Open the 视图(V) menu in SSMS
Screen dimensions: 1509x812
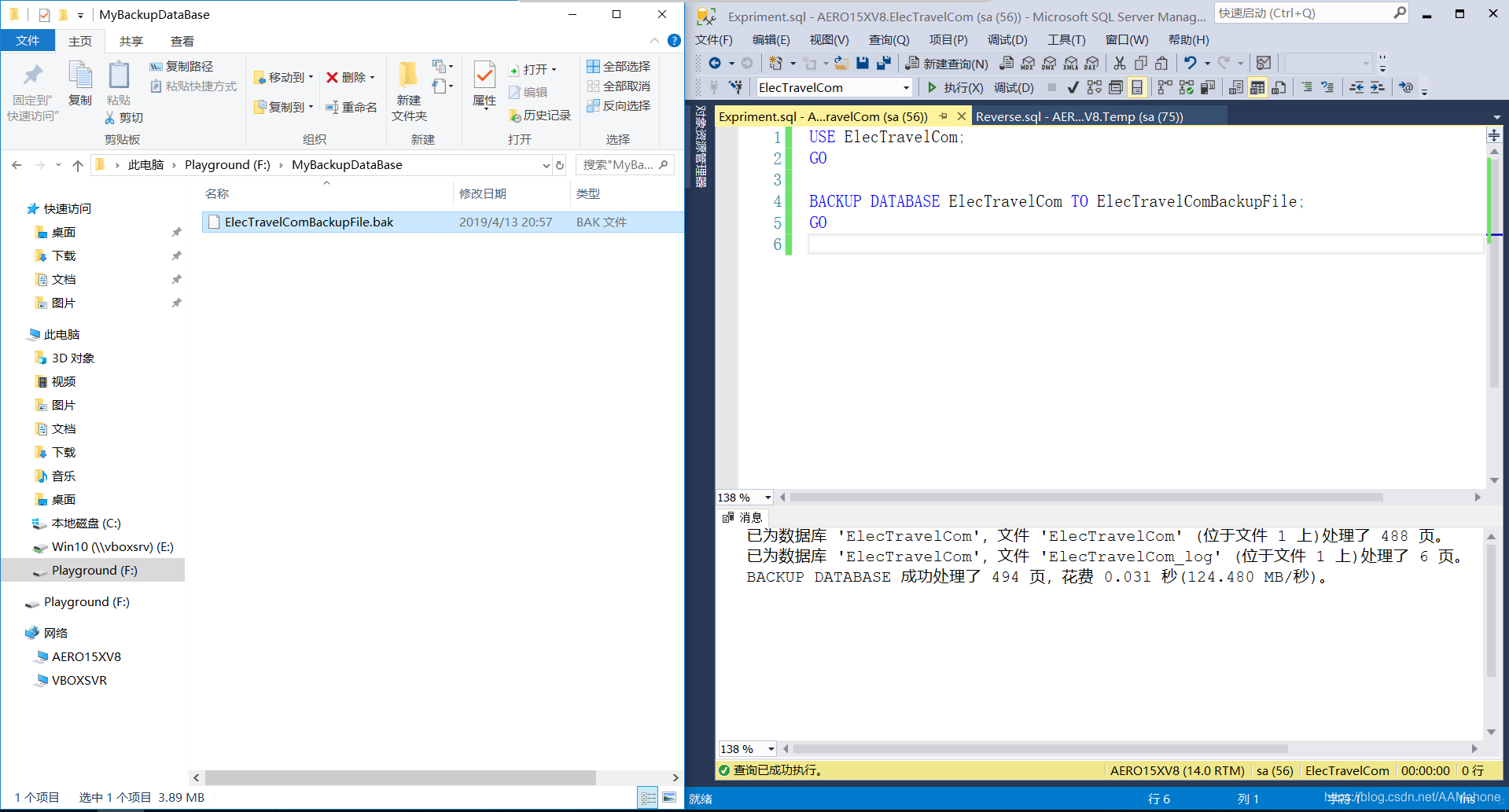point(829,40)
